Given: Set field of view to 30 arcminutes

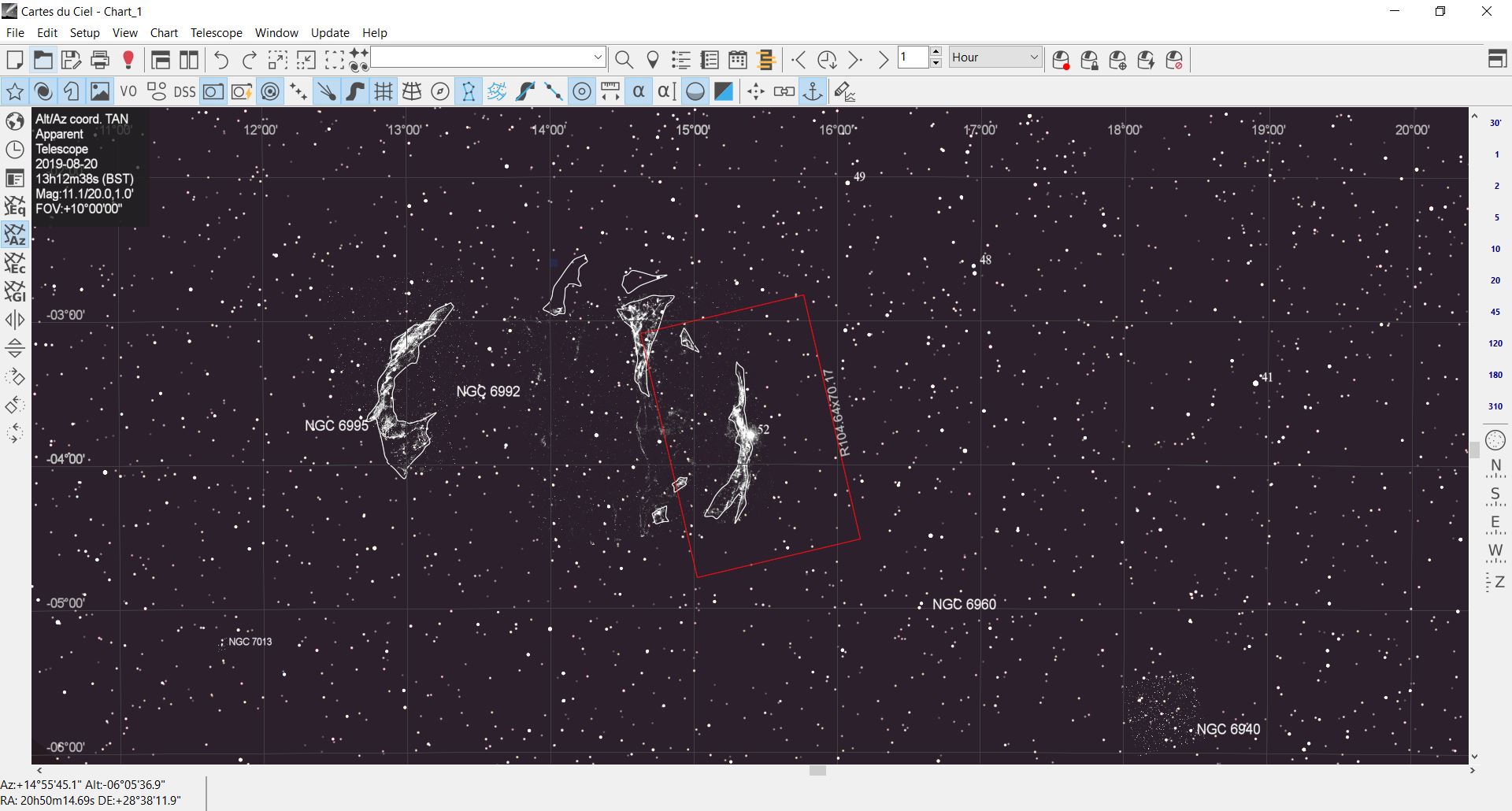Looking at the screenshot, I should 1495,123.
